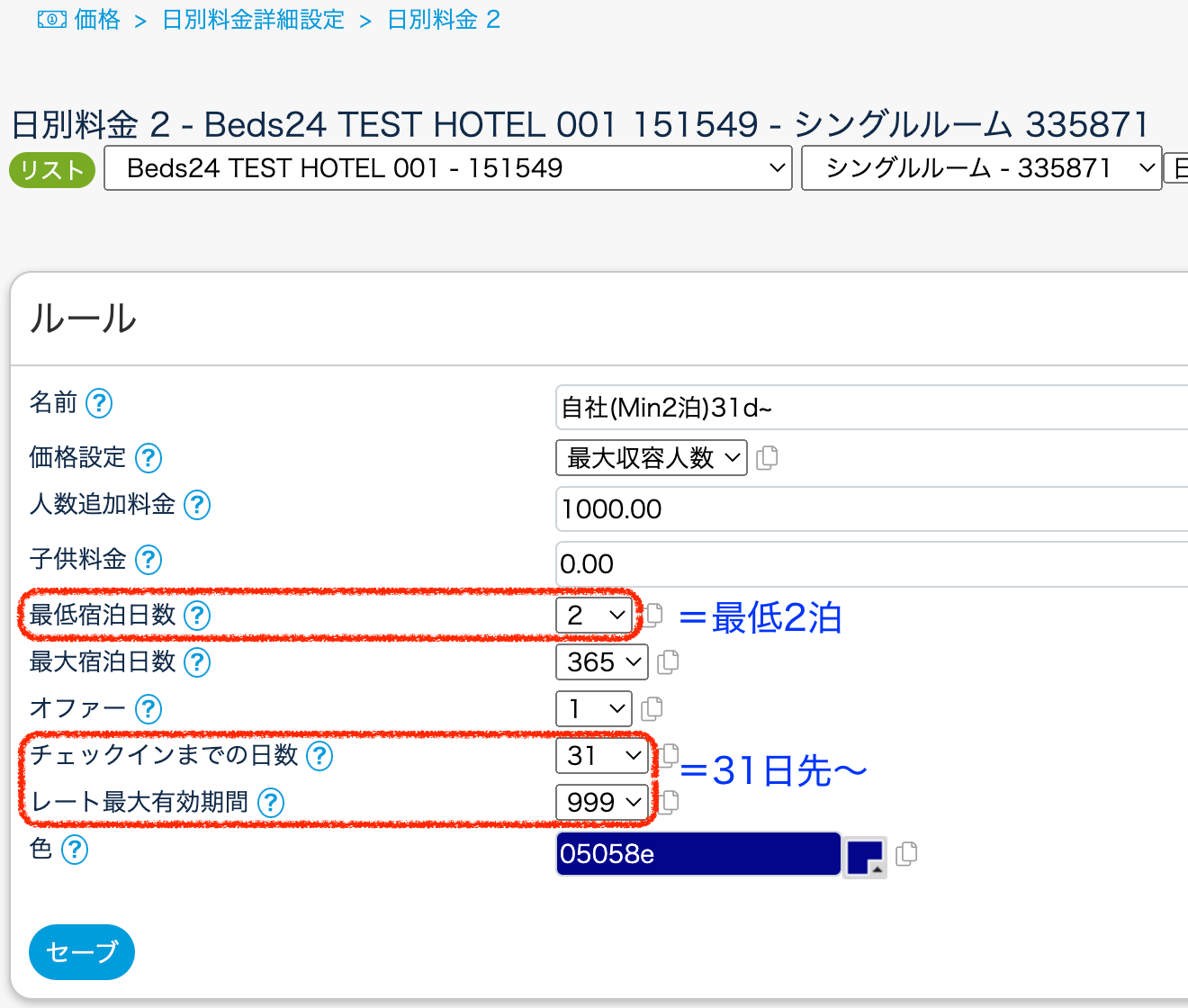Click the question mark next to 最低宿泊日数
The height and width of the screenshot is (1008, 1188).
point(197,616)
